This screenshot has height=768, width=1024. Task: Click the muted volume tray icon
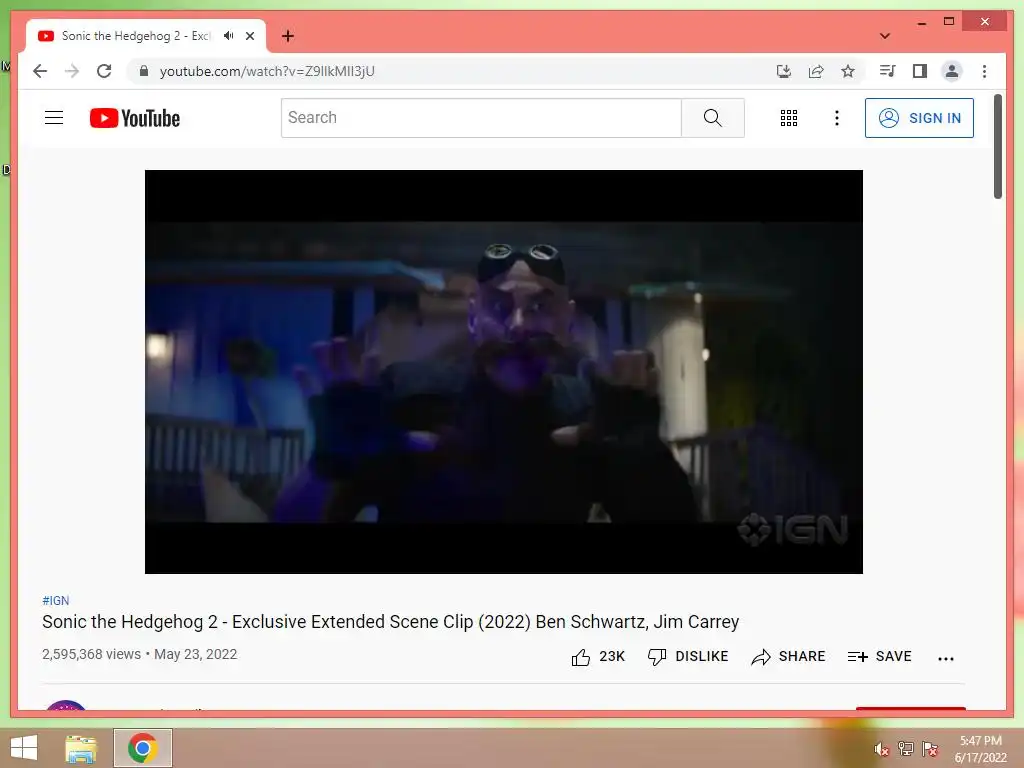[882, 749]
